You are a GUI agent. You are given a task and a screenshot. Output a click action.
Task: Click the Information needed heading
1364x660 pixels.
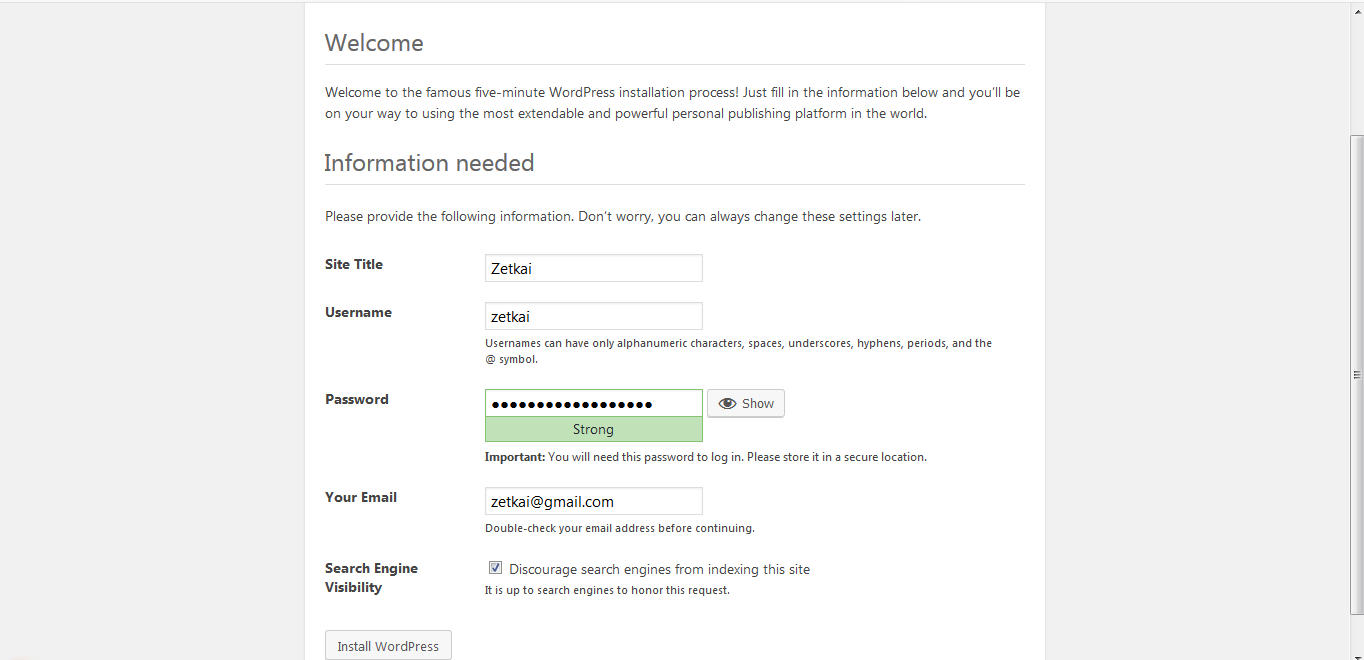429,163
